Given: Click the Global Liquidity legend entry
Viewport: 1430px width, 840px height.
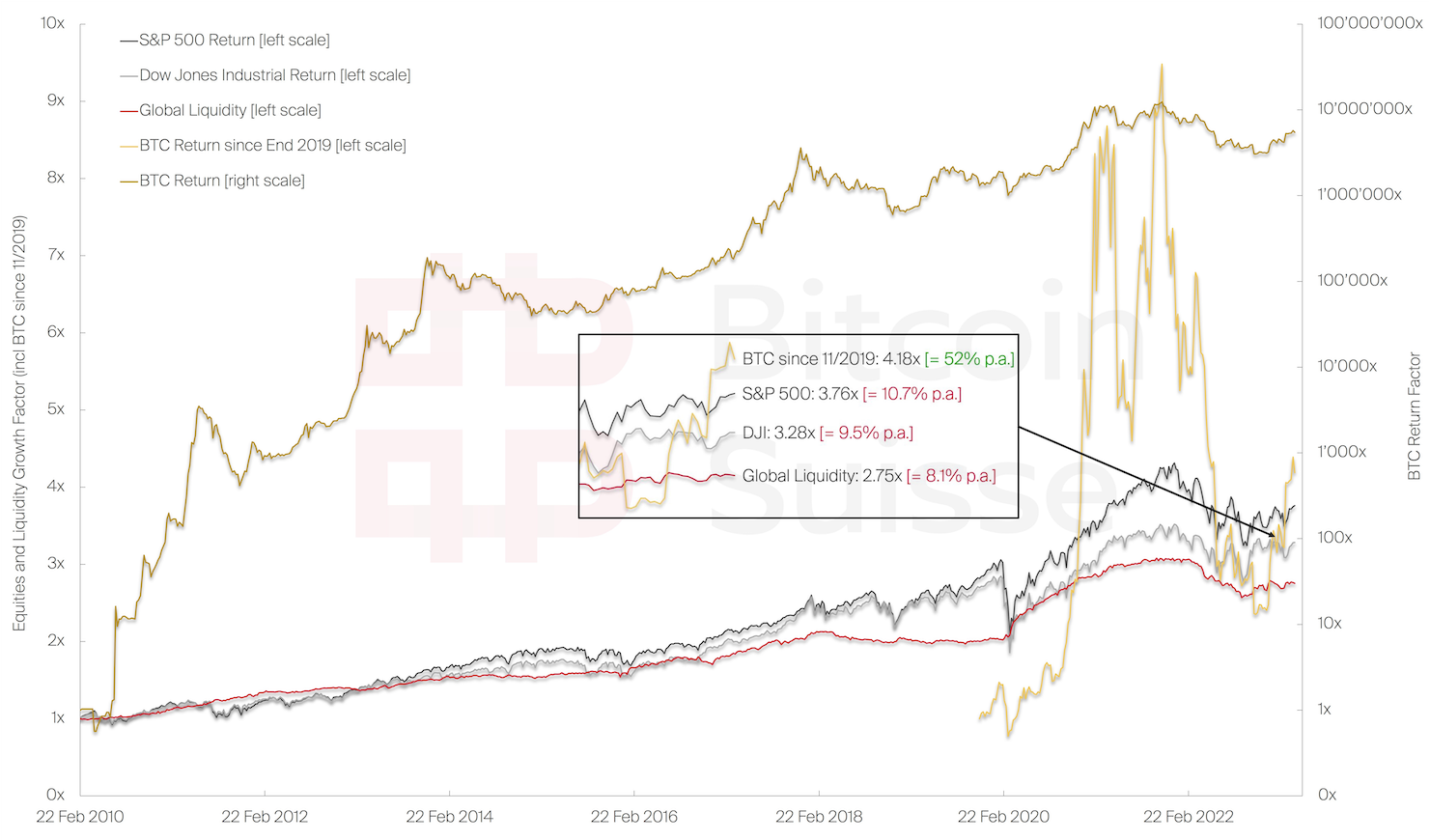Looking at the screenshot, I should 230,110.
